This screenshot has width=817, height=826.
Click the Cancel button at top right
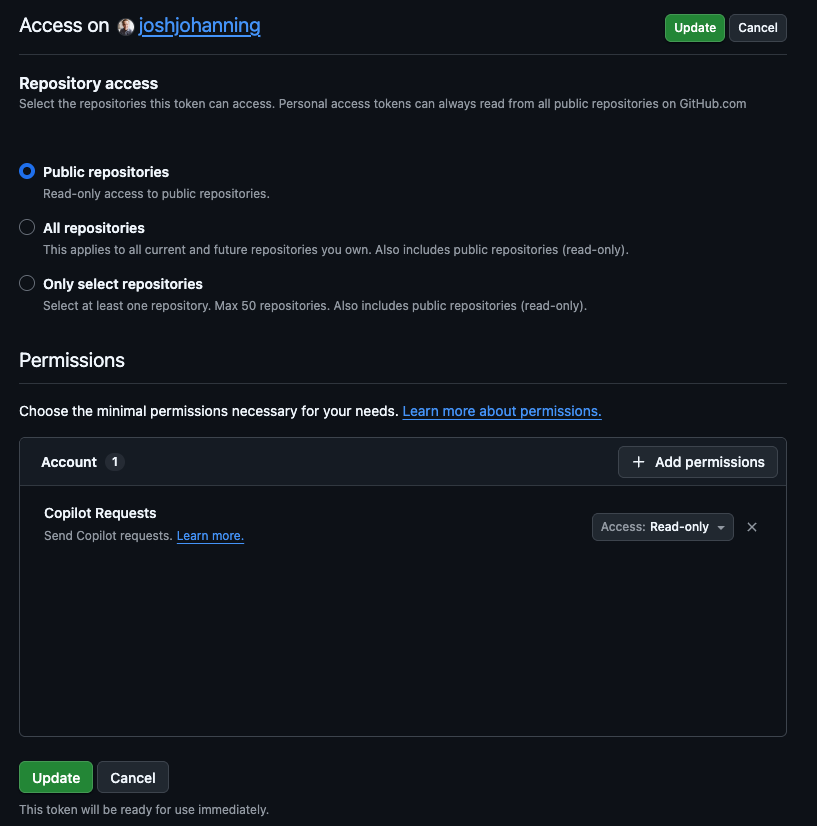tap(757, 28)
